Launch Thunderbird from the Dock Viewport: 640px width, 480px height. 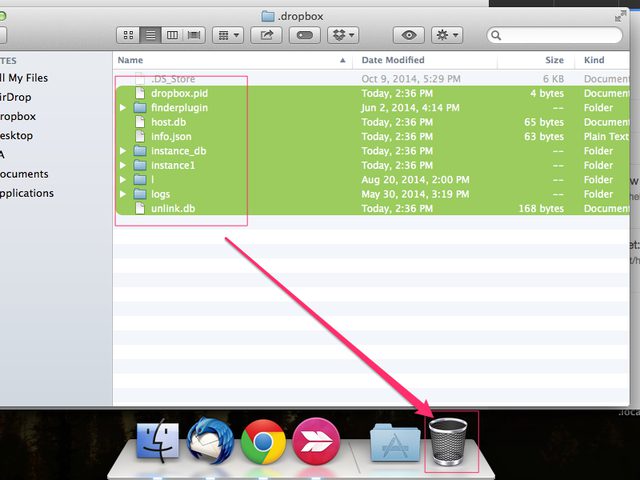[x=210, y=441]
